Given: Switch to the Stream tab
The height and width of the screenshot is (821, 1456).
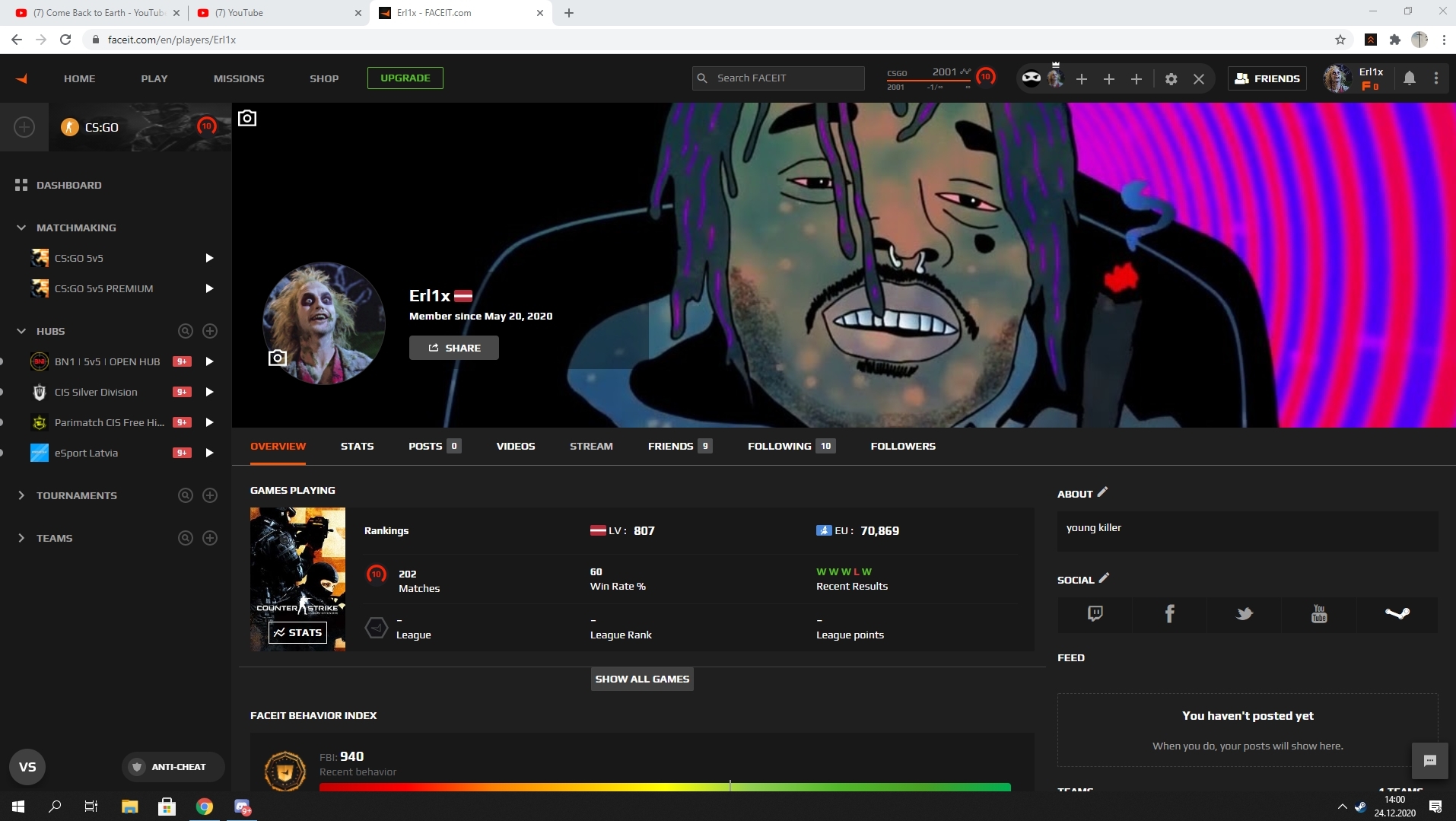Looking at the screenshot, I should [591, 446].
